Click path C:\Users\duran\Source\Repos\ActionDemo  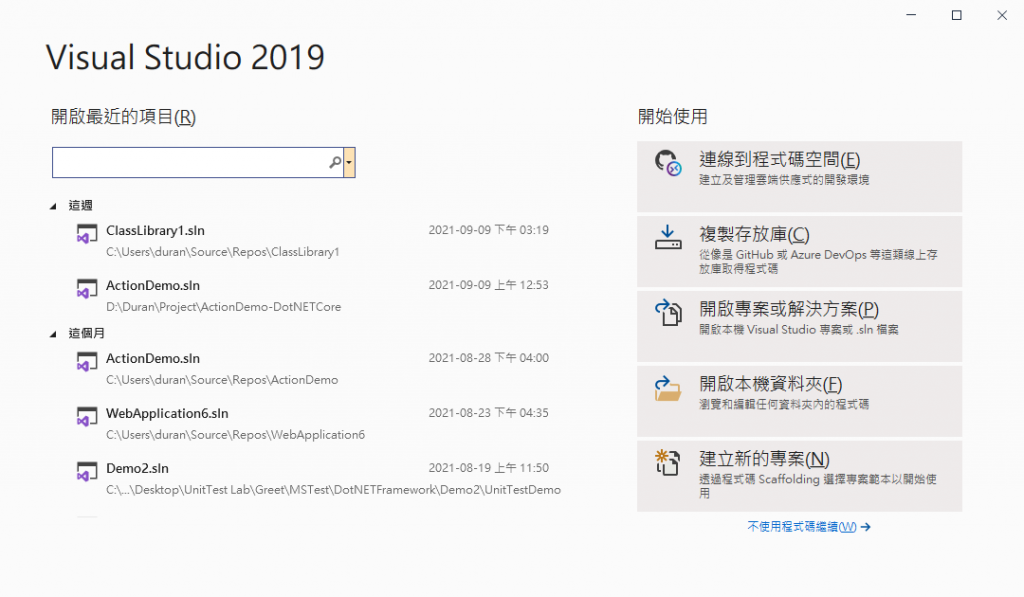point(222,379)
